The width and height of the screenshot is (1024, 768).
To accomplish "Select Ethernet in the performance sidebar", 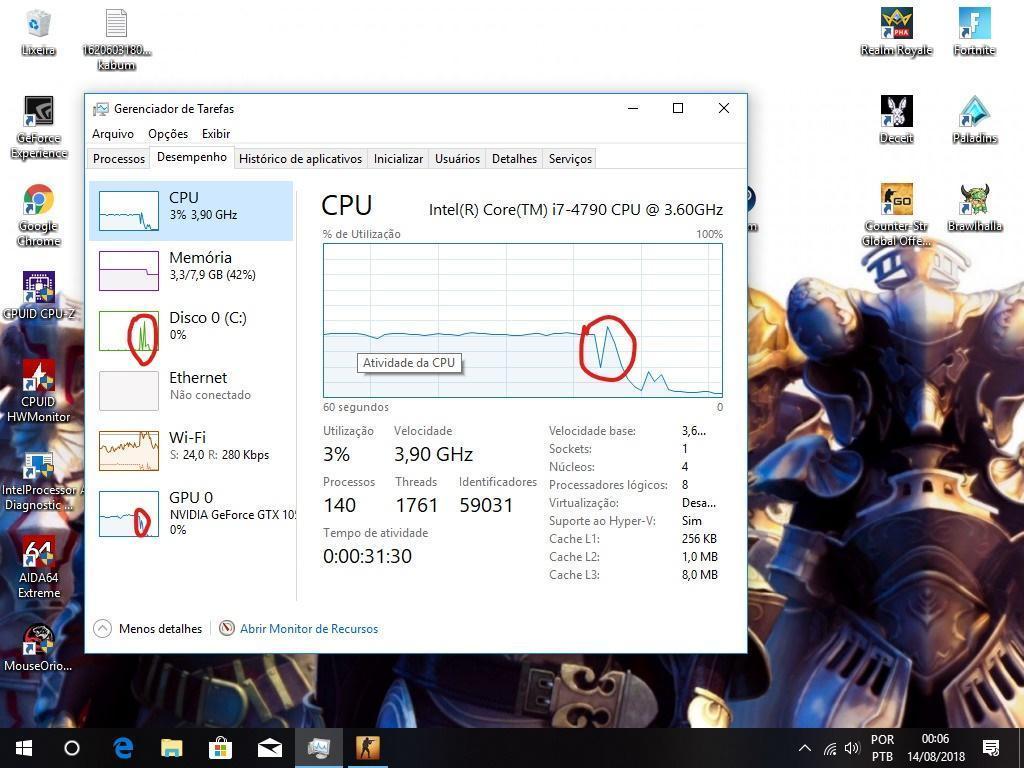I will point(191,391).
